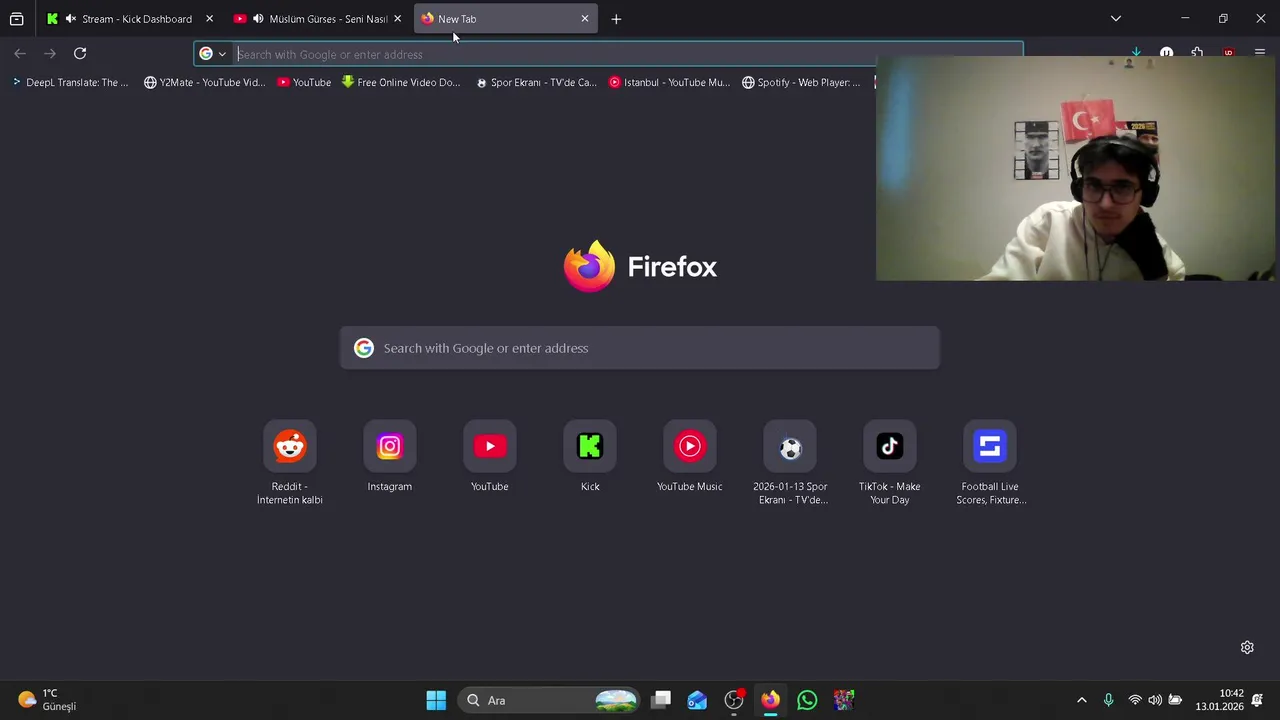Switch to Müslüm Gürses - Seni Nasıl tab

pyautogui.click(x=318, y=19)
